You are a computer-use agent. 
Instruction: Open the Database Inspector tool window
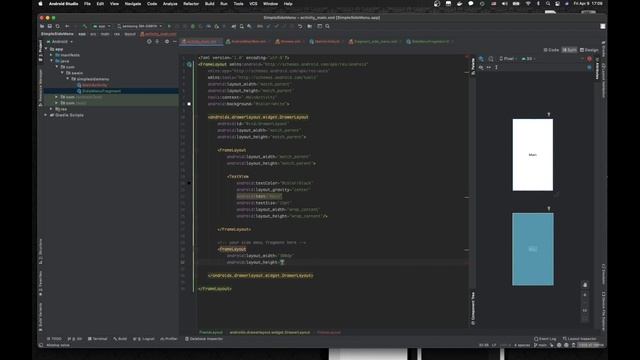coord(204,339)
